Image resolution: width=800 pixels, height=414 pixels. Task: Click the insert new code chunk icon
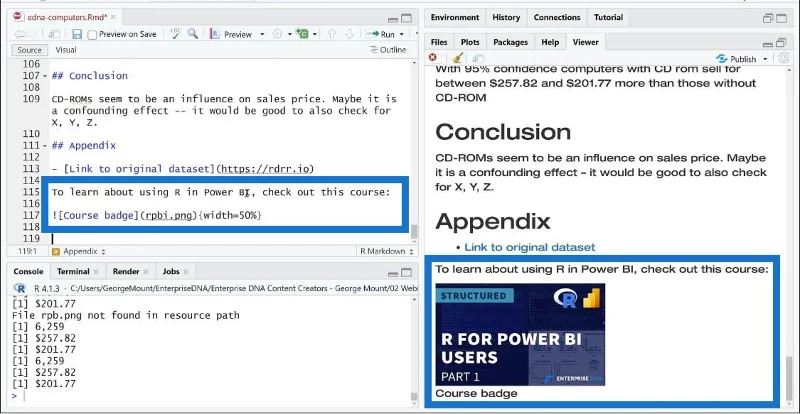pos(303,34)
